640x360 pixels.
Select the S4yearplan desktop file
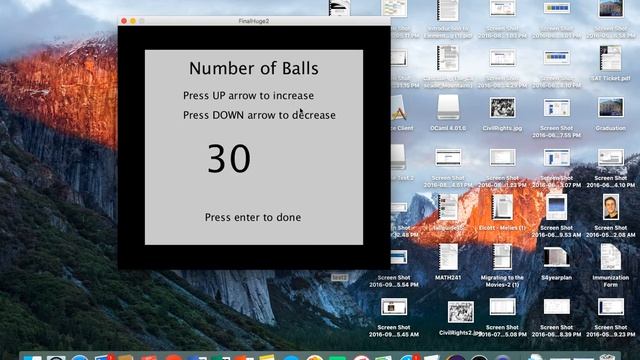[x=556, y=257]
